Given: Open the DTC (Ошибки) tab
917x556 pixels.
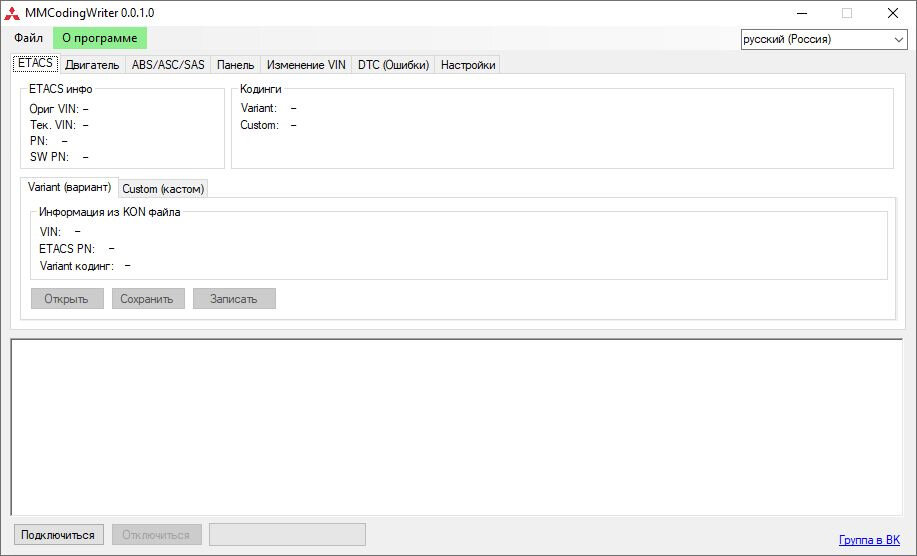Looking at the screenshot, I should click(x=393, y=65).
